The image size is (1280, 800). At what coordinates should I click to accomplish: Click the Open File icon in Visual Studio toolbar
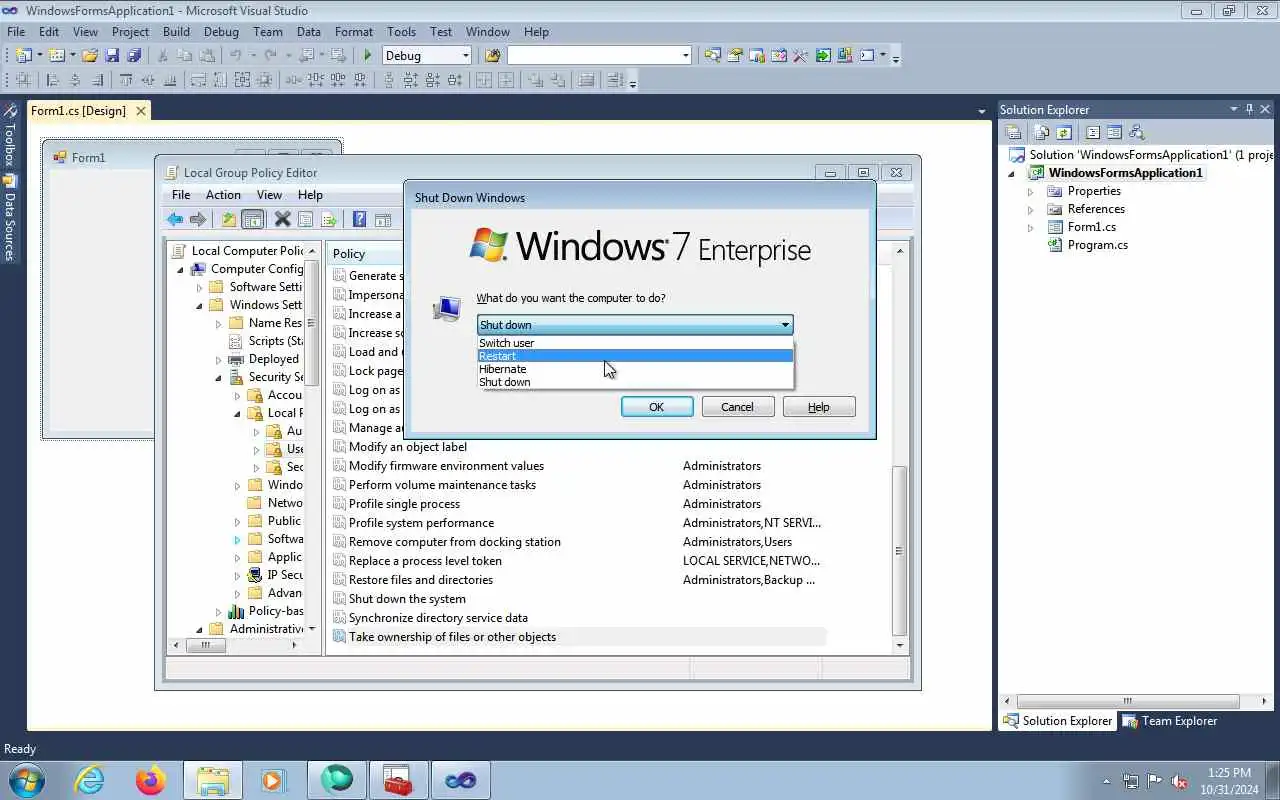[x=90, y=56]
